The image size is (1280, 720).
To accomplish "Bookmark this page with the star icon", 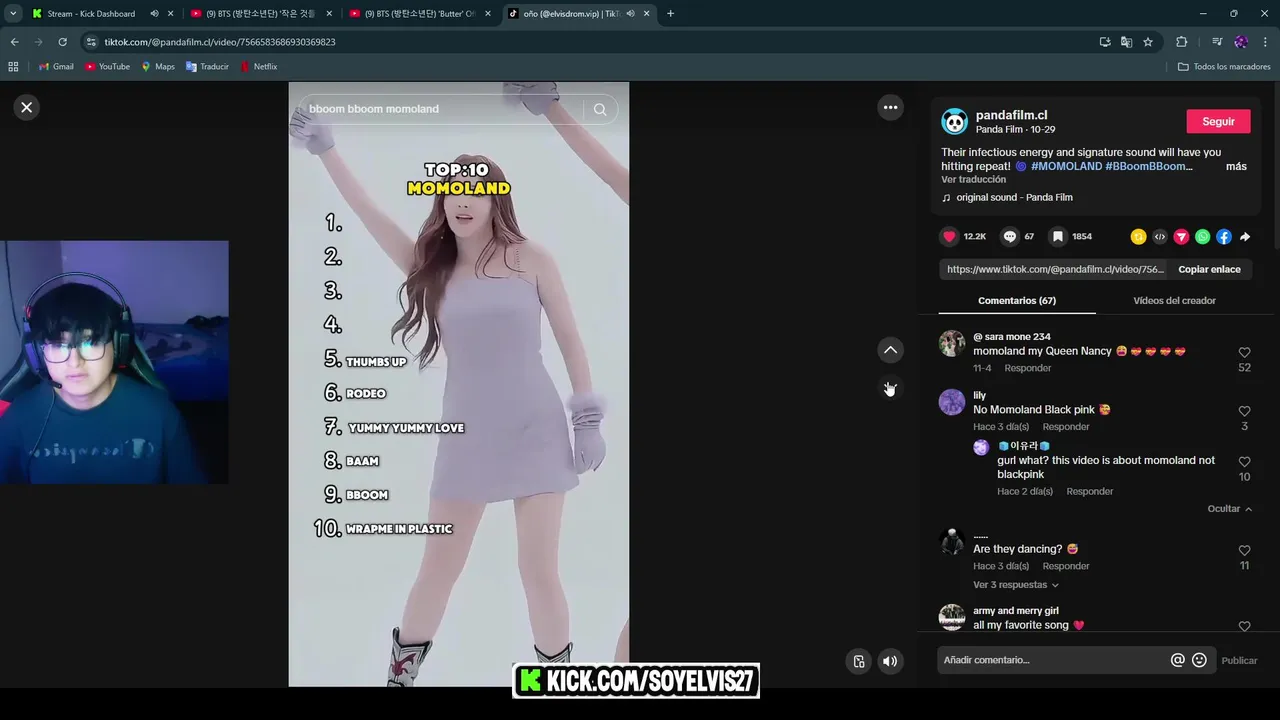I will coord(1148,42).
